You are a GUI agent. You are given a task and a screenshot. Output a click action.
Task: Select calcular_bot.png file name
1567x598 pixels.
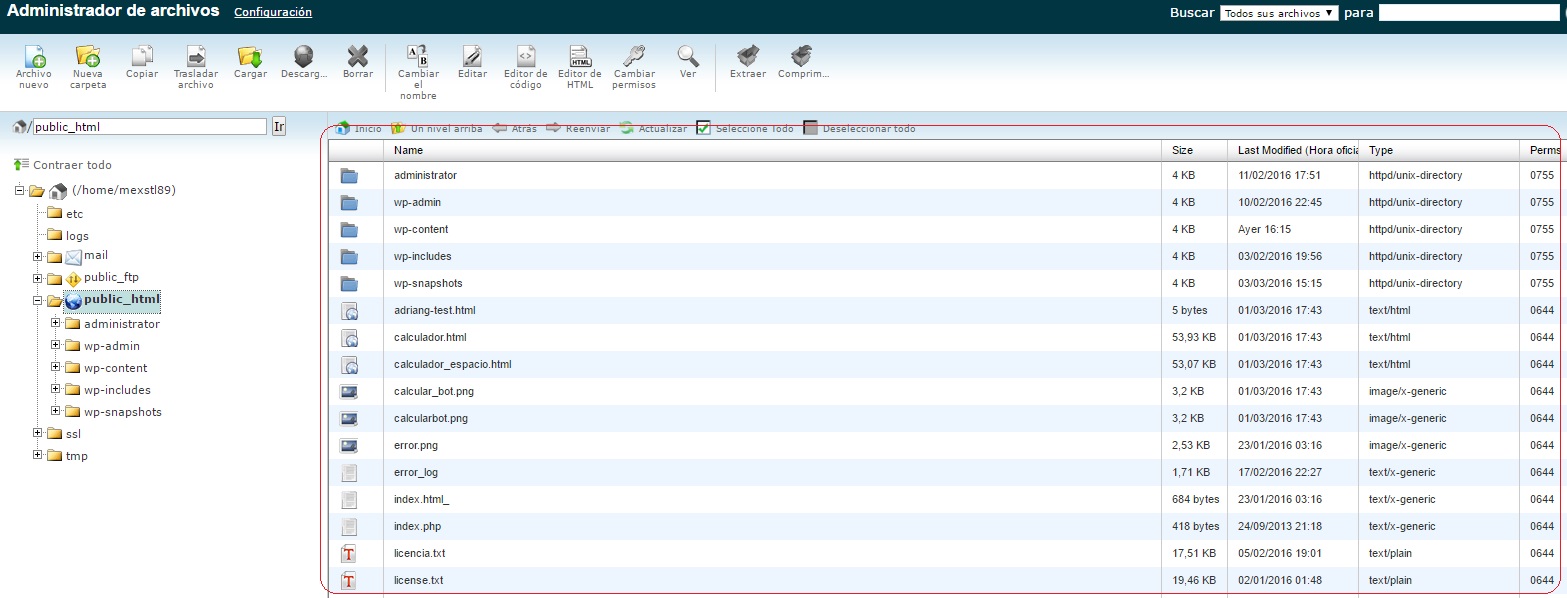point(434,391)
